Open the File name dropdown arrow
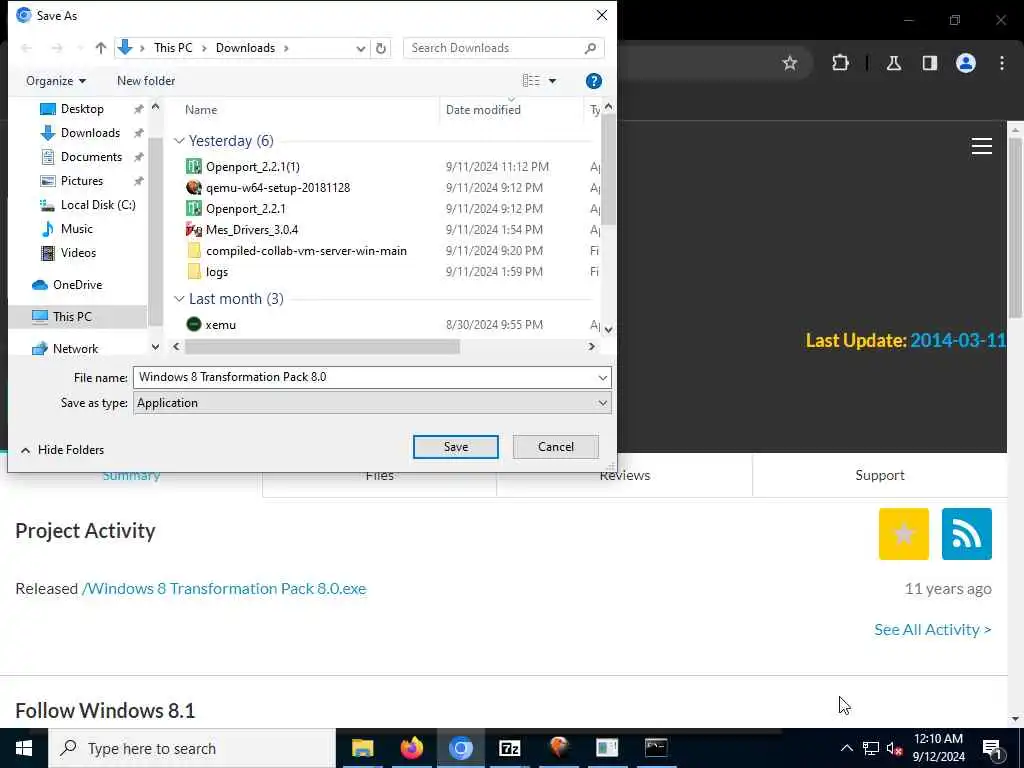Viewport: 1024px width, 768px height. (x=602, y=377)
